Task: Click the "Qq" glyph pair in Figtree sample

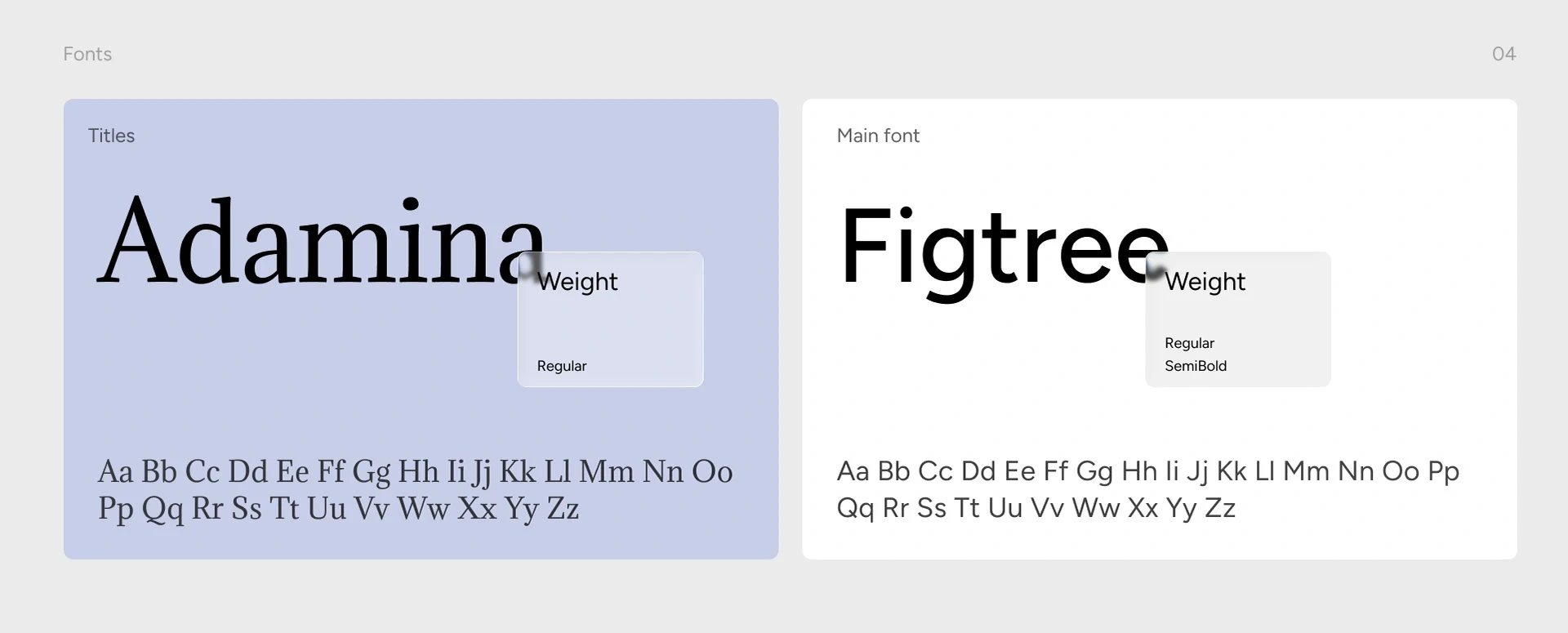Action: (x=854, y=509)
